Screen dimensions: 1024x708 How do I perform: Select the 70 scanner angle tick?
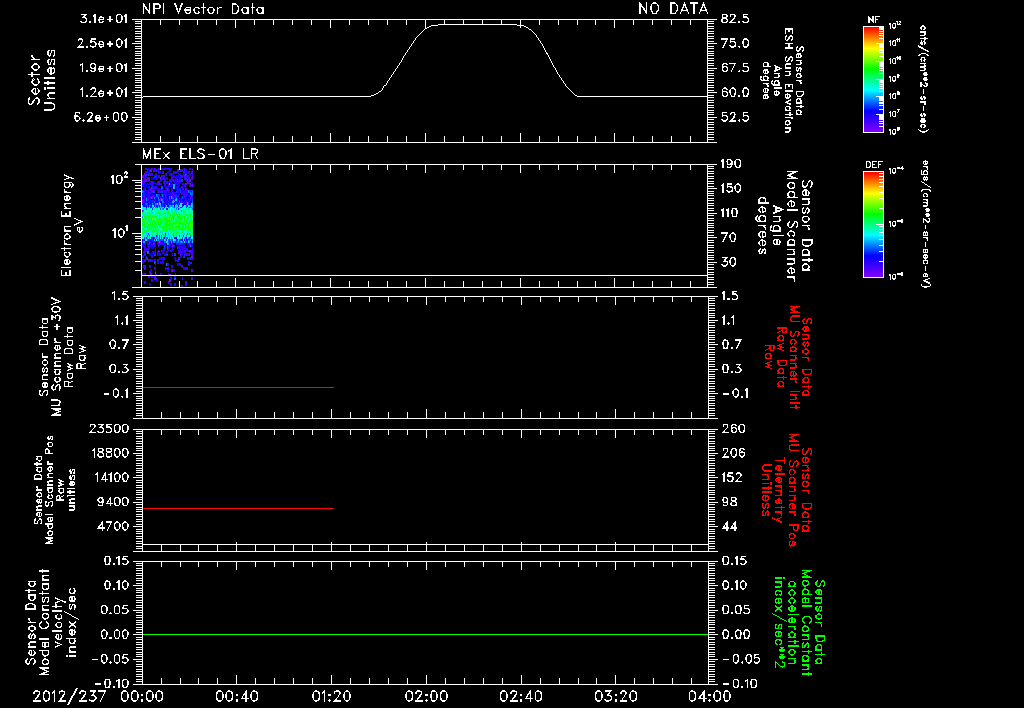tap(728, 238)
